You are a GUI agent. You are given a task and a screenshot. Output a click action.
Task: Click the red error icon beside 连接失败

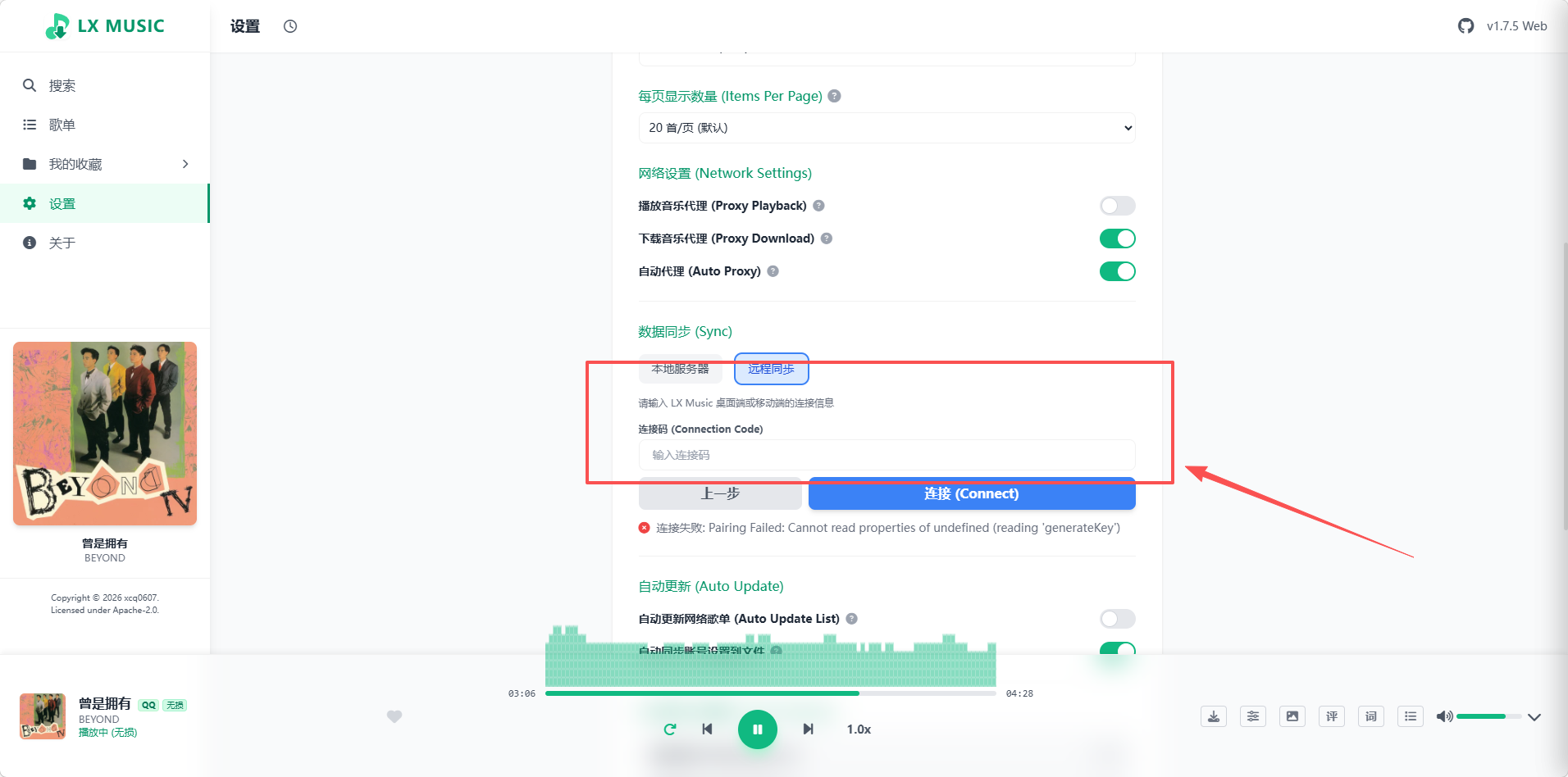[645, 528]
